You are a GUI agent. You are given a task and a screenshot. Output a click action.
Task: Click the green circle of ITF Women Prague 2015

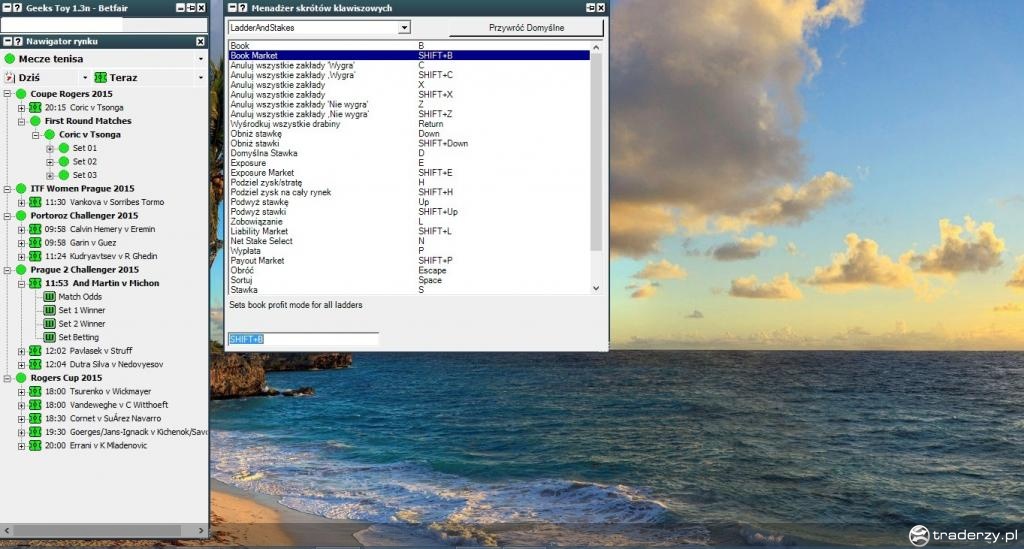(x=22, y=189)
